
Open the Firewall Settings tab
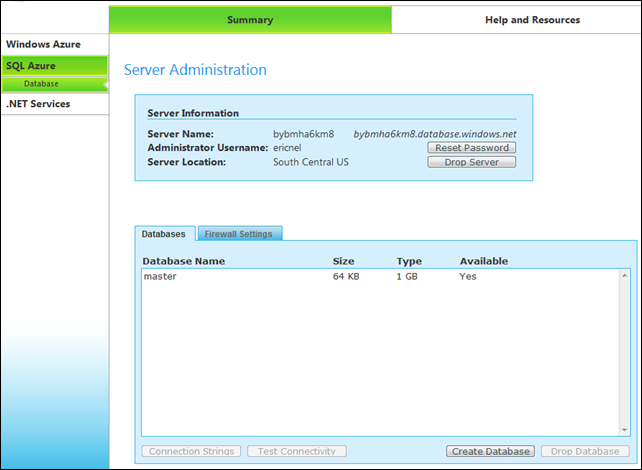point(239,234)
